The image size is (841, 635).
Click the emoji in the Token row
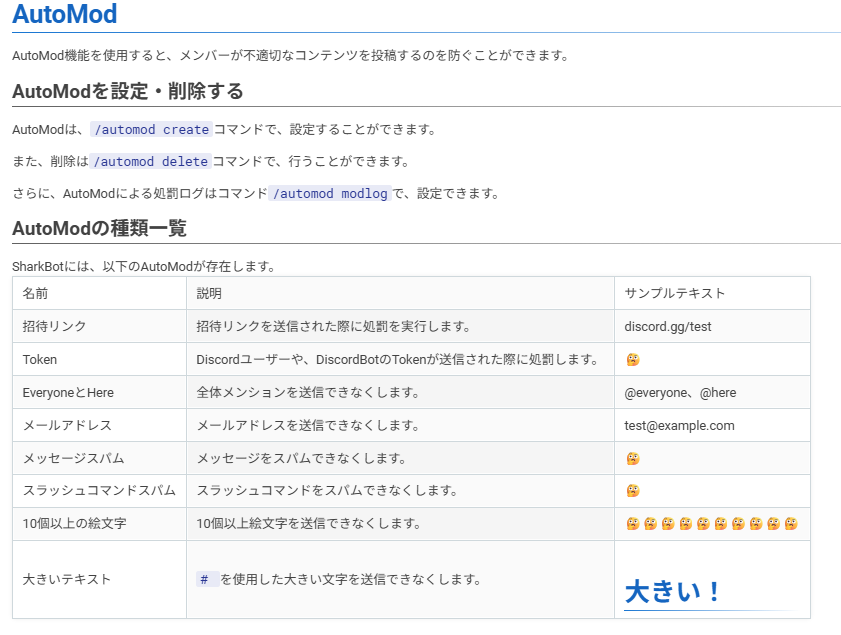click(x=633, y=359)
